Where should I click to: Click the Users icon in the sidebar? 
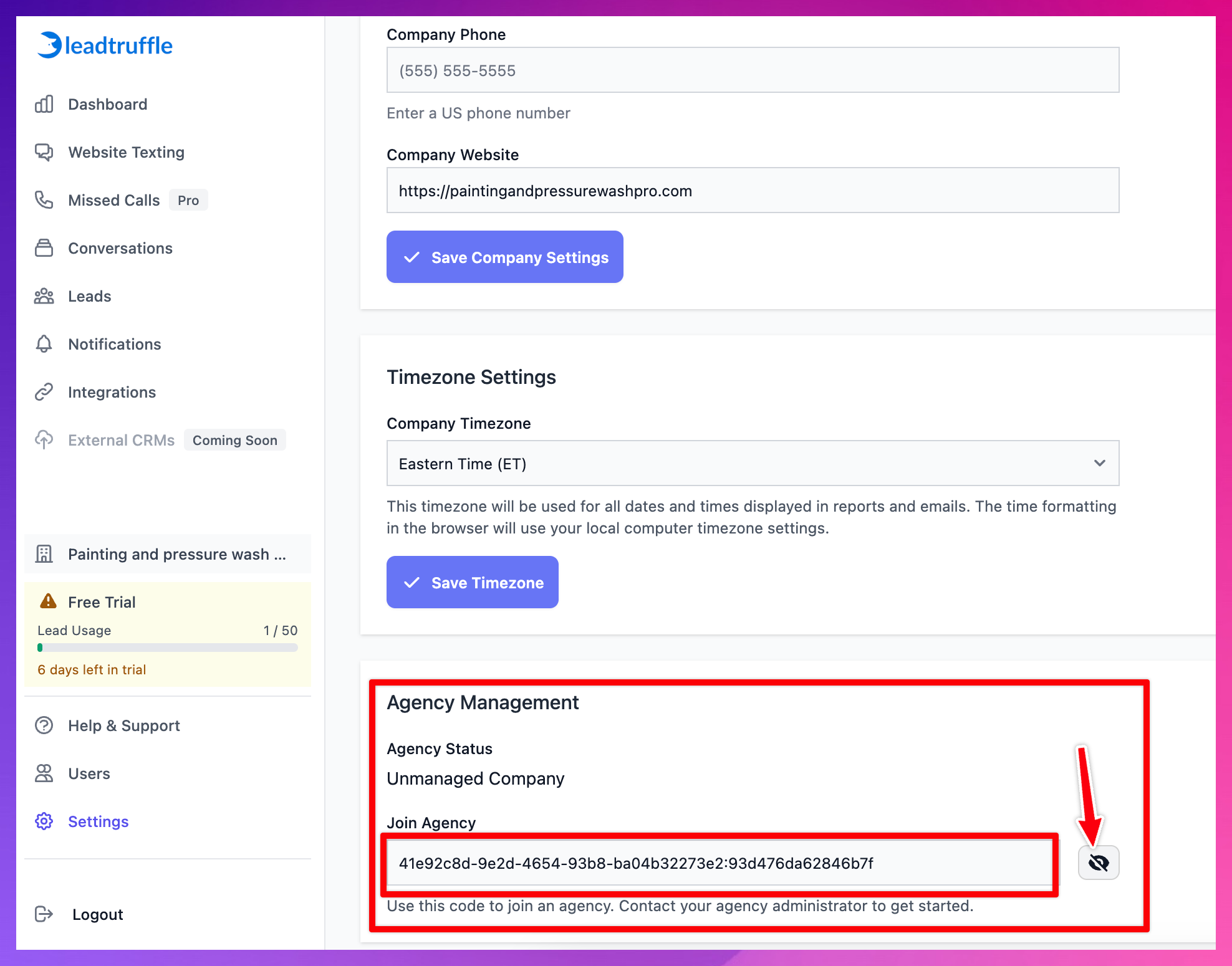tap(44, 773)
